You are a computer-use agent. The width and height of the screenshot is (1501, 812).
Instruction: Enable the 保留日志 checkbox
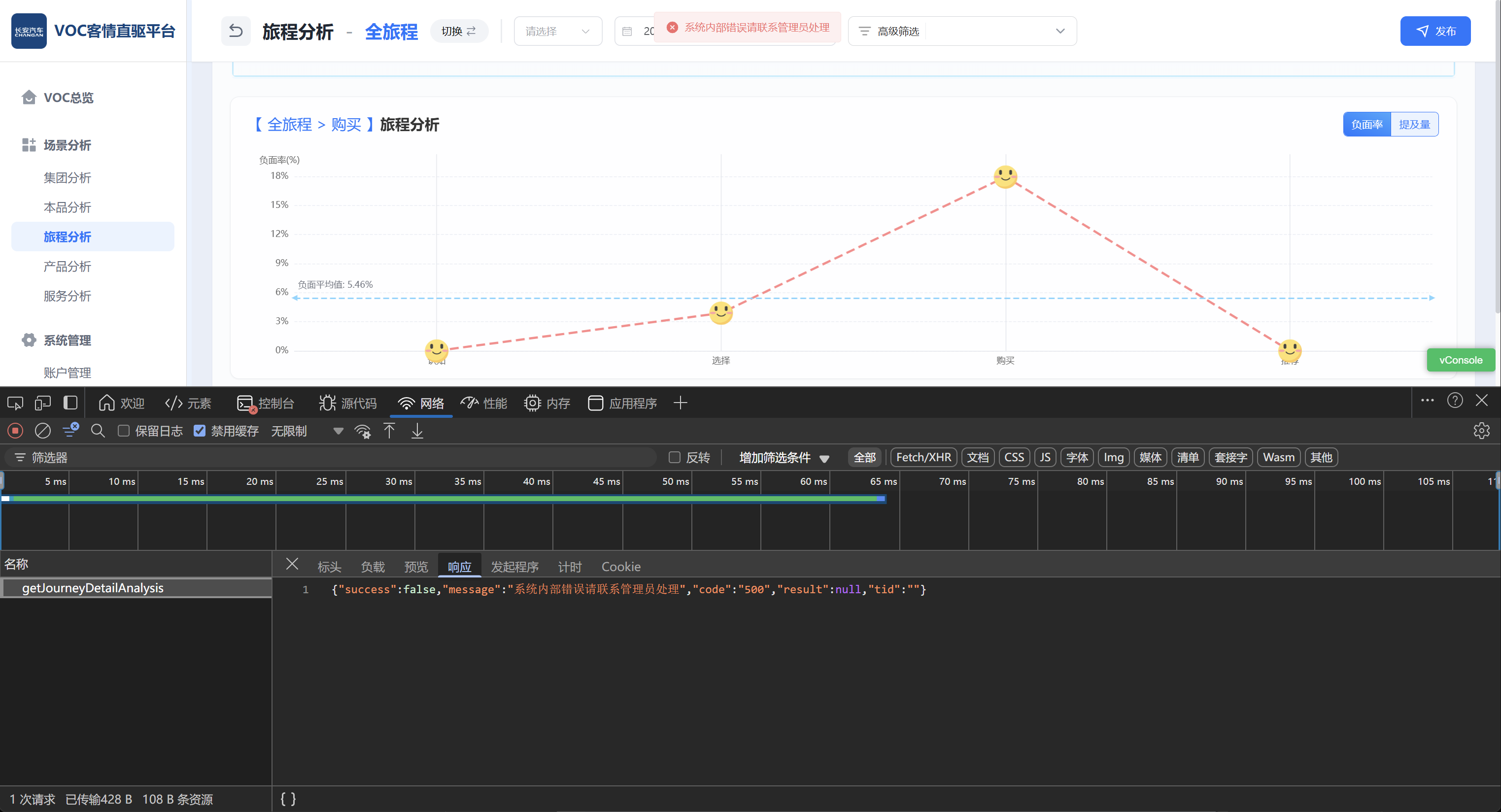(124, 431)
